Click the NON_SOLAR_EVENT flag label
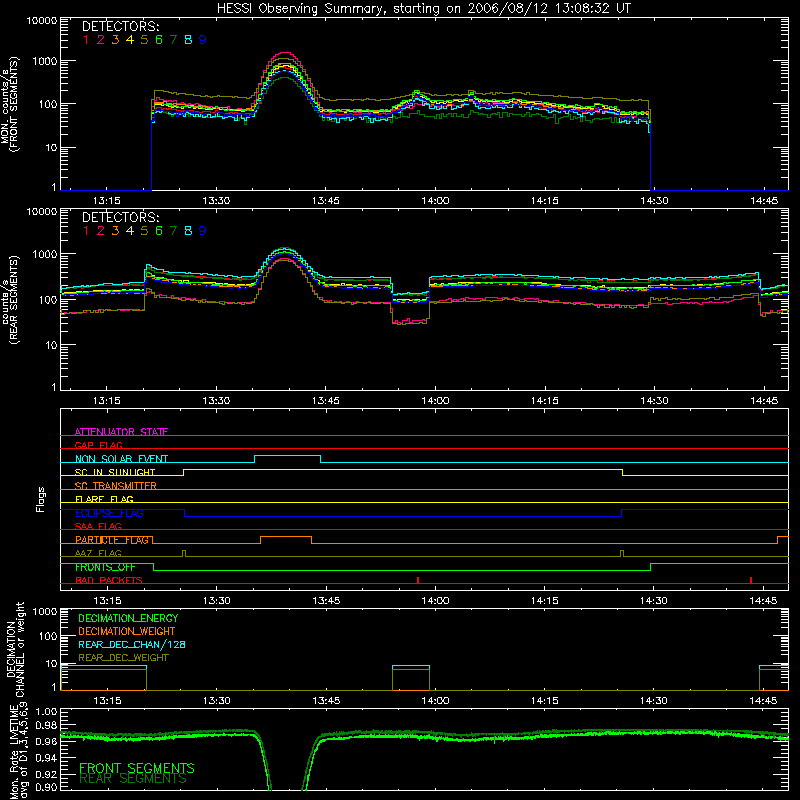The width and height of the screenshot is (800, 800). click(x=121, y=459)
